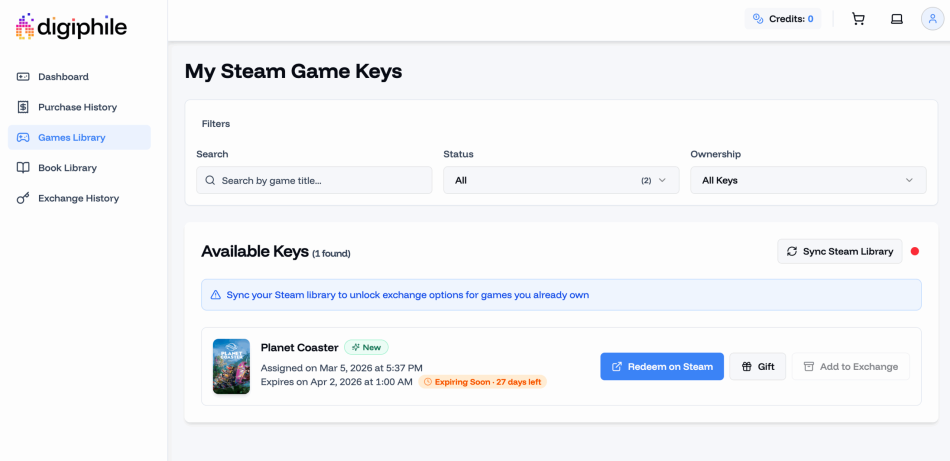Expand the Status filter dropdown

coord(560,180)
